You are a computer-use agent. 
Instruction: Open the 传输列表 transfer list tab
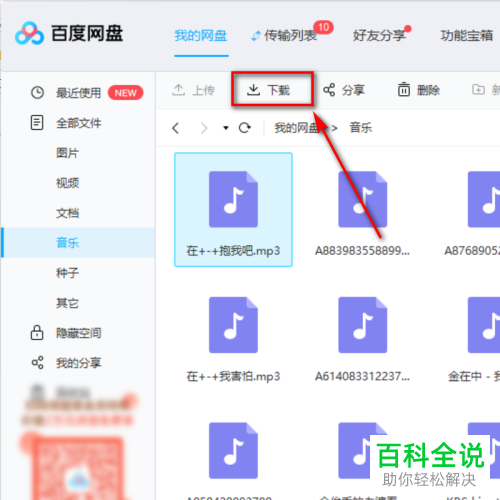(x=290, y=35)
